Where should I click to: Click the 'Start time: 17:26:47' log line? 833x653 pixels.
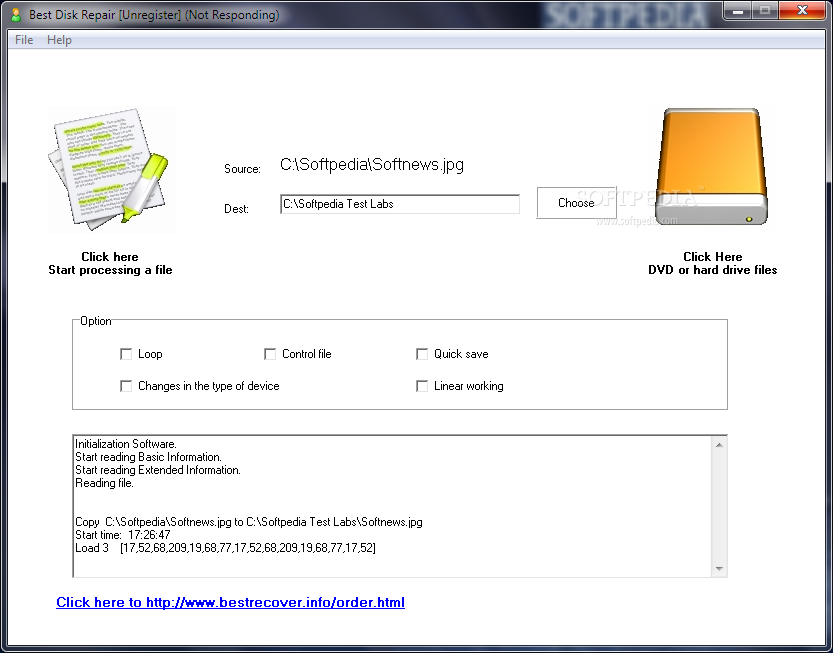(x=123, y=535)
